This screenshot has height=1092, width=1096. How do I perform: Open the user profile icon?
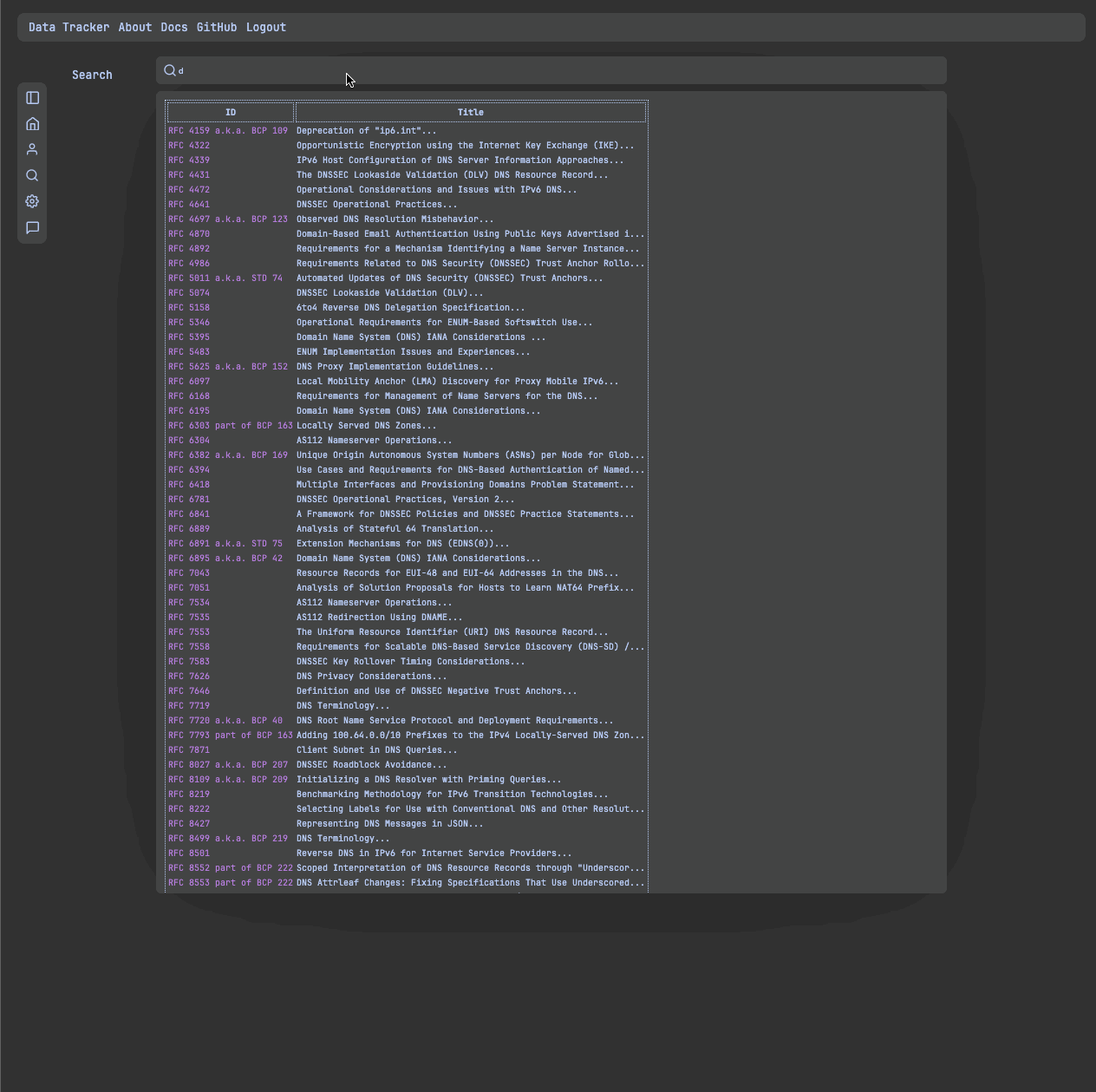point(32,149)
